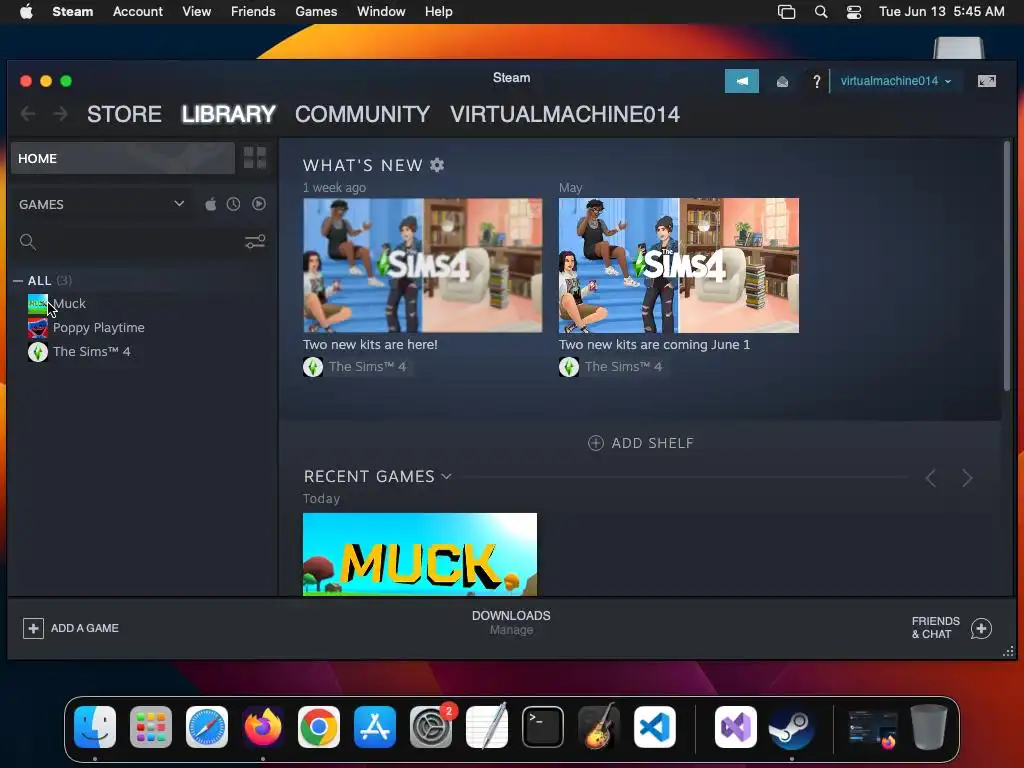Open GarageBand in the dock
Viewport: 1024px width, 768px height.
coord(599,727)
